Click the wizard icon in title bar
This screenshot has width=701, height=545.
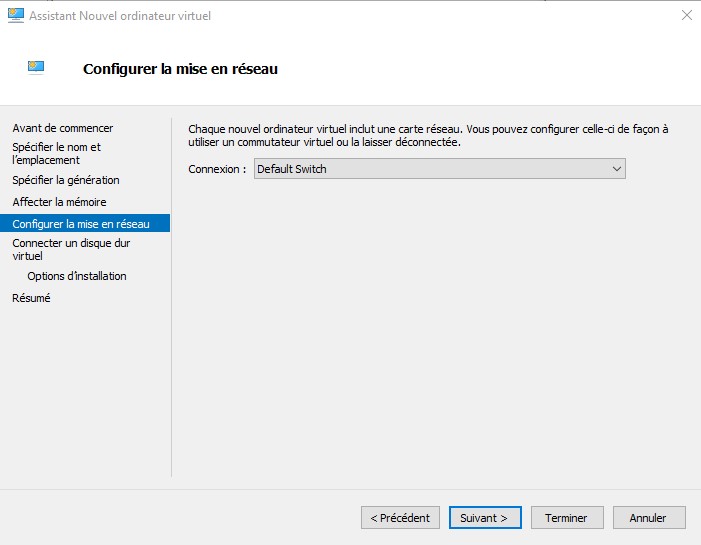(x=16, y=15)
